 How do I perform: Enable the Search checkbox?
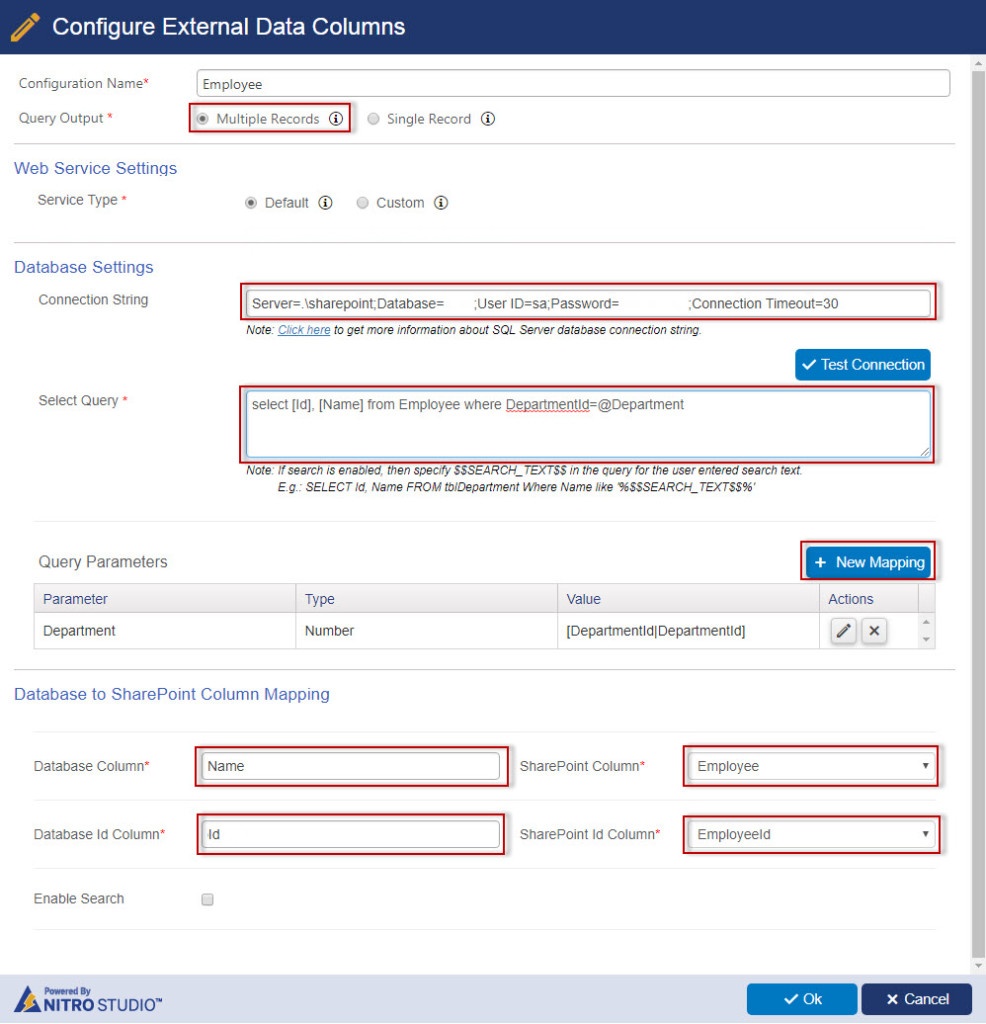[x=208, y=899]
